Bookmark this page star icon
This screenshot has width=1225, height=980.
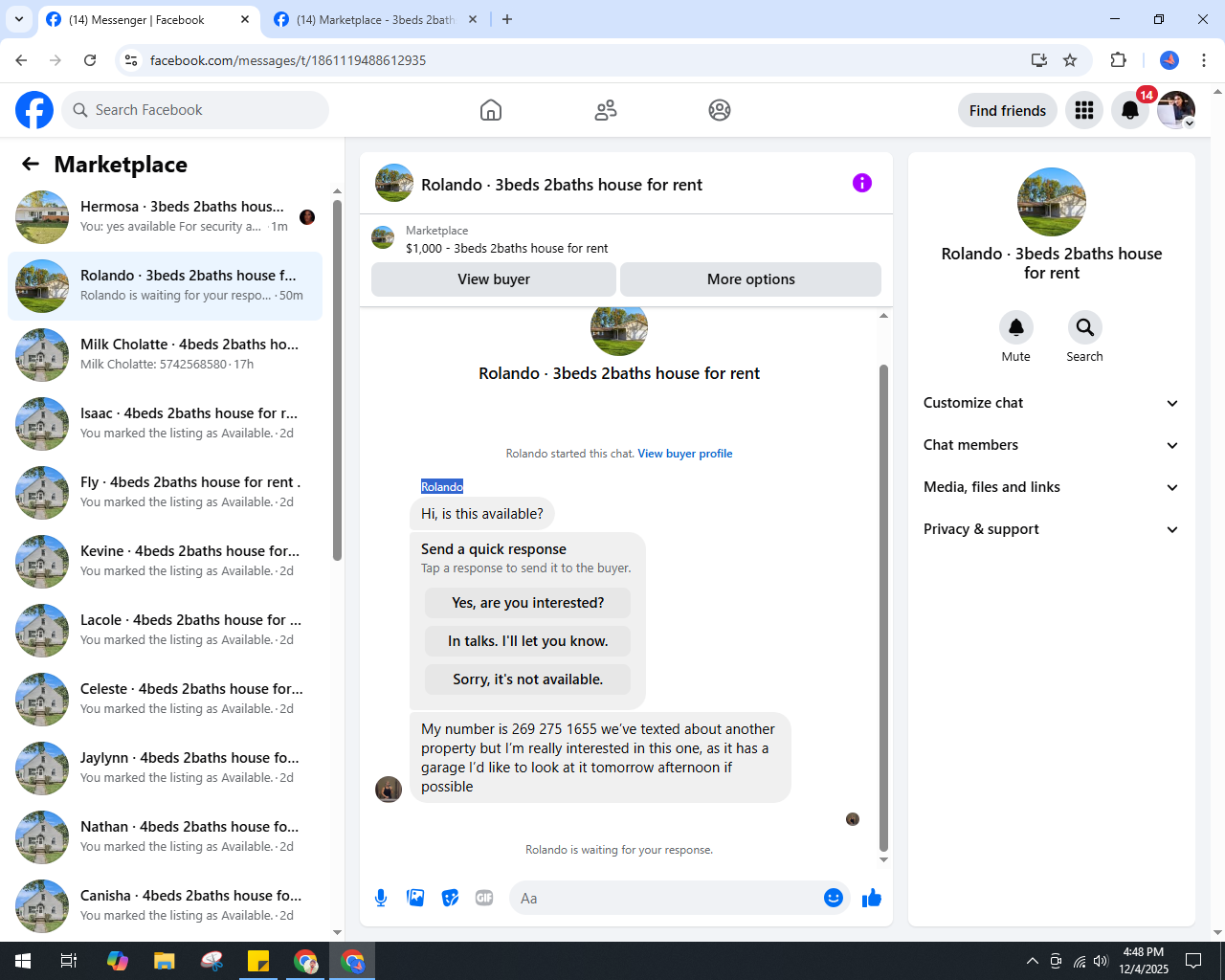coord(1070,60)
